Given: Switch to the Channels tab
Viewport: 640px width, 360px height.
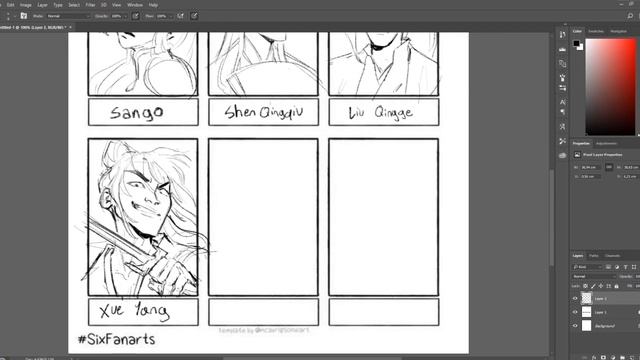Looking at the screenshot, I should coord(613,256).
